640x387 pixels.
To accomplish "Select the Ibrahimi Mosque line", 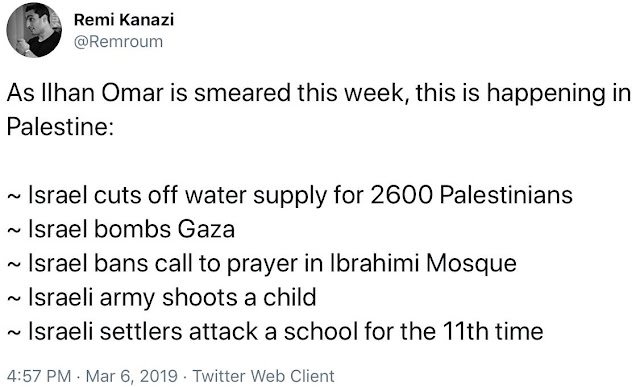I will [262, 263].
